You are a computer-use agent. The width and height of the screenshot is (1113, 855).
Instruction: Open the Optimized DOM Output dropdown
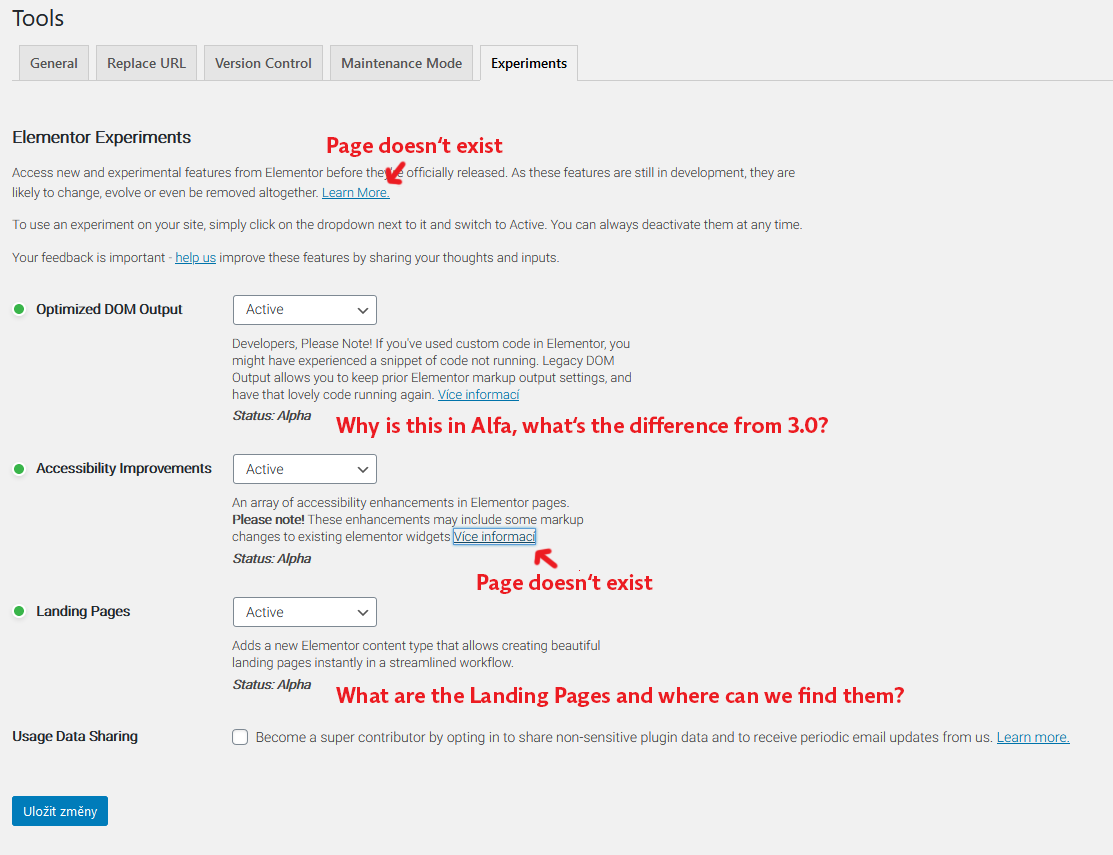(304, 309)
